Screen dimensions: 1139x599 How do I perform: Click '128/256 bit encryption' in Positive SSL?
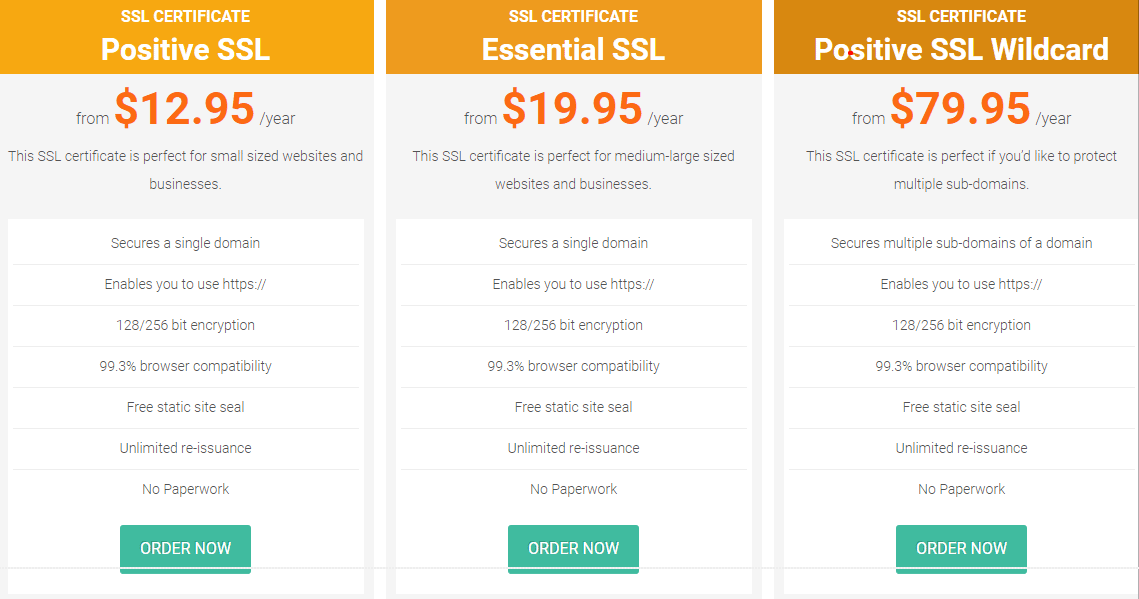coord(185,325)
